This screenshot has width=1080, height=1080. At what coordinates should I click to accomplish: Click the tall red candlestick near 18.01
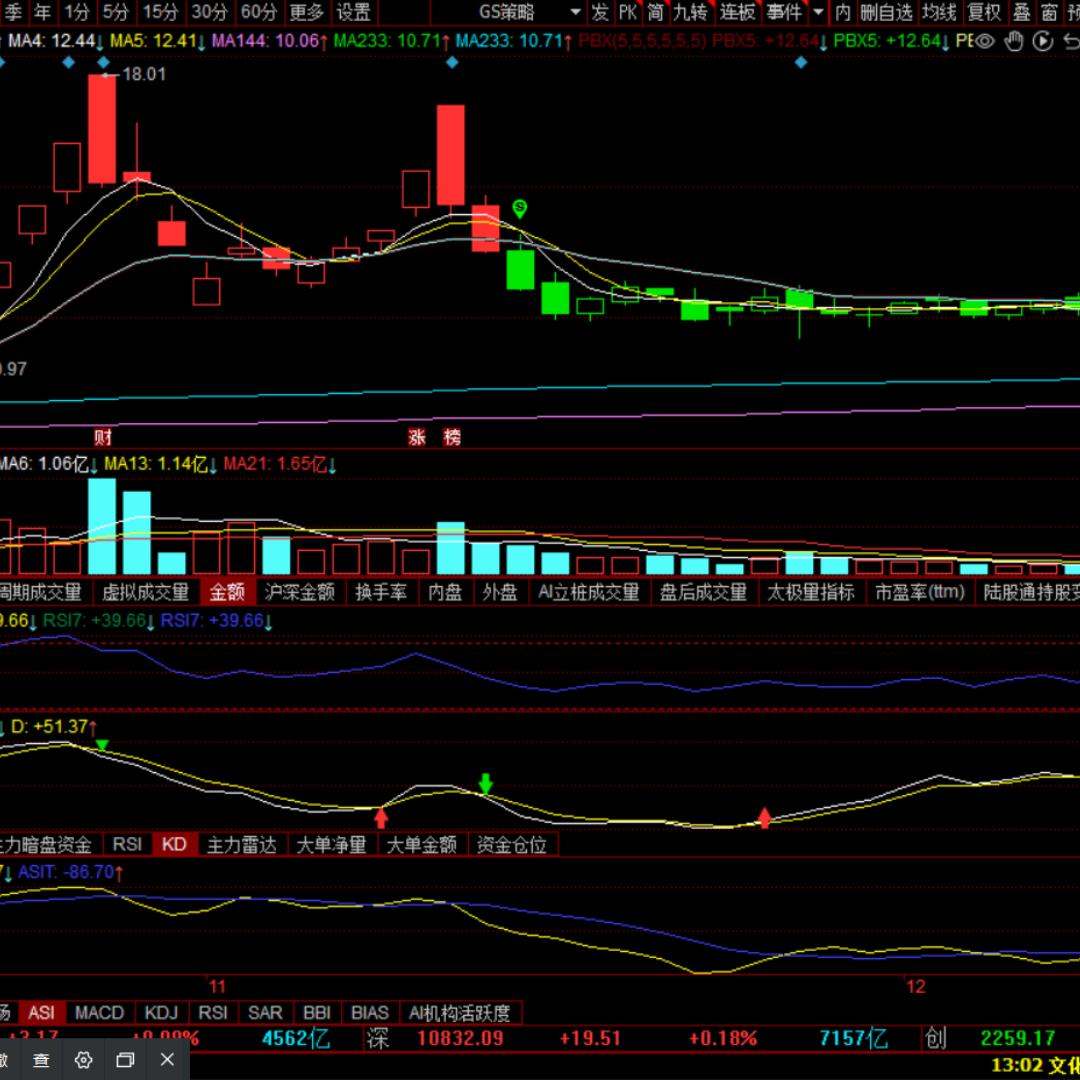coord(102,128)
